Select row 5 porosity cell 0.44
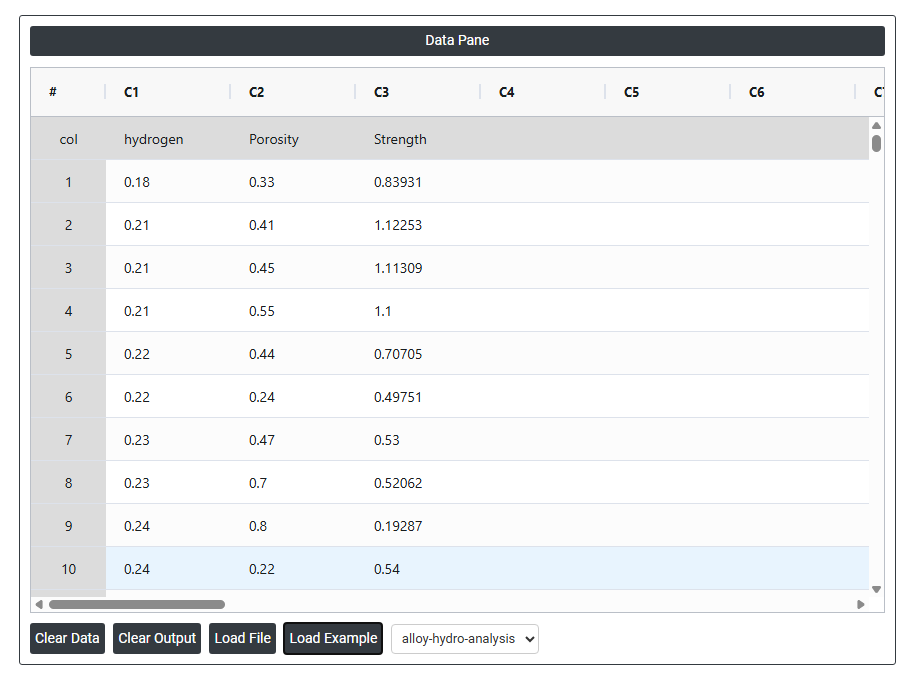The image size is (902, 677). pyautogui.click(x=292, y=354)
